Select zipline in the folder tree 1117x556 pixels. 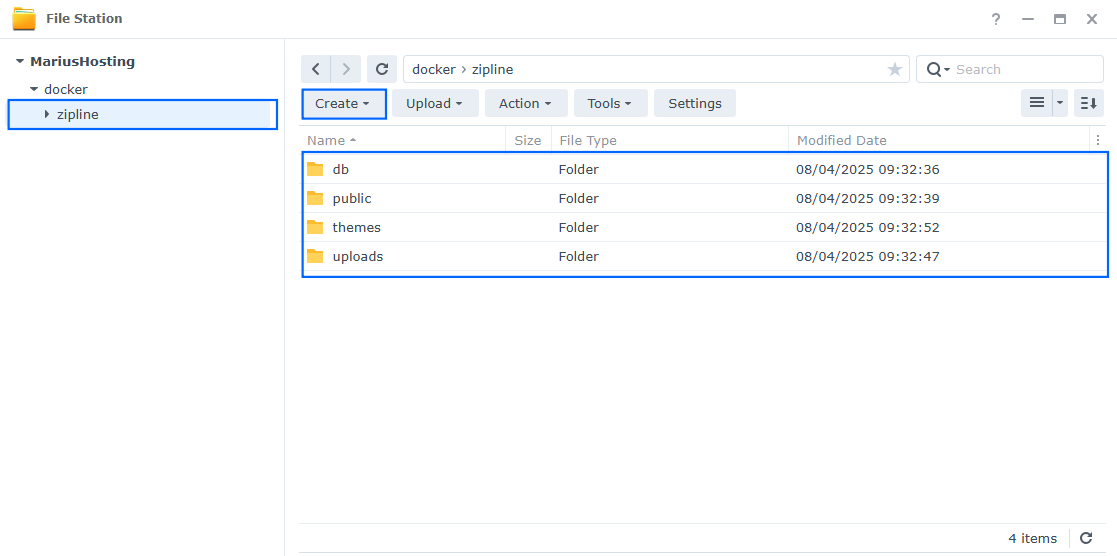click(x=78, y=114)
